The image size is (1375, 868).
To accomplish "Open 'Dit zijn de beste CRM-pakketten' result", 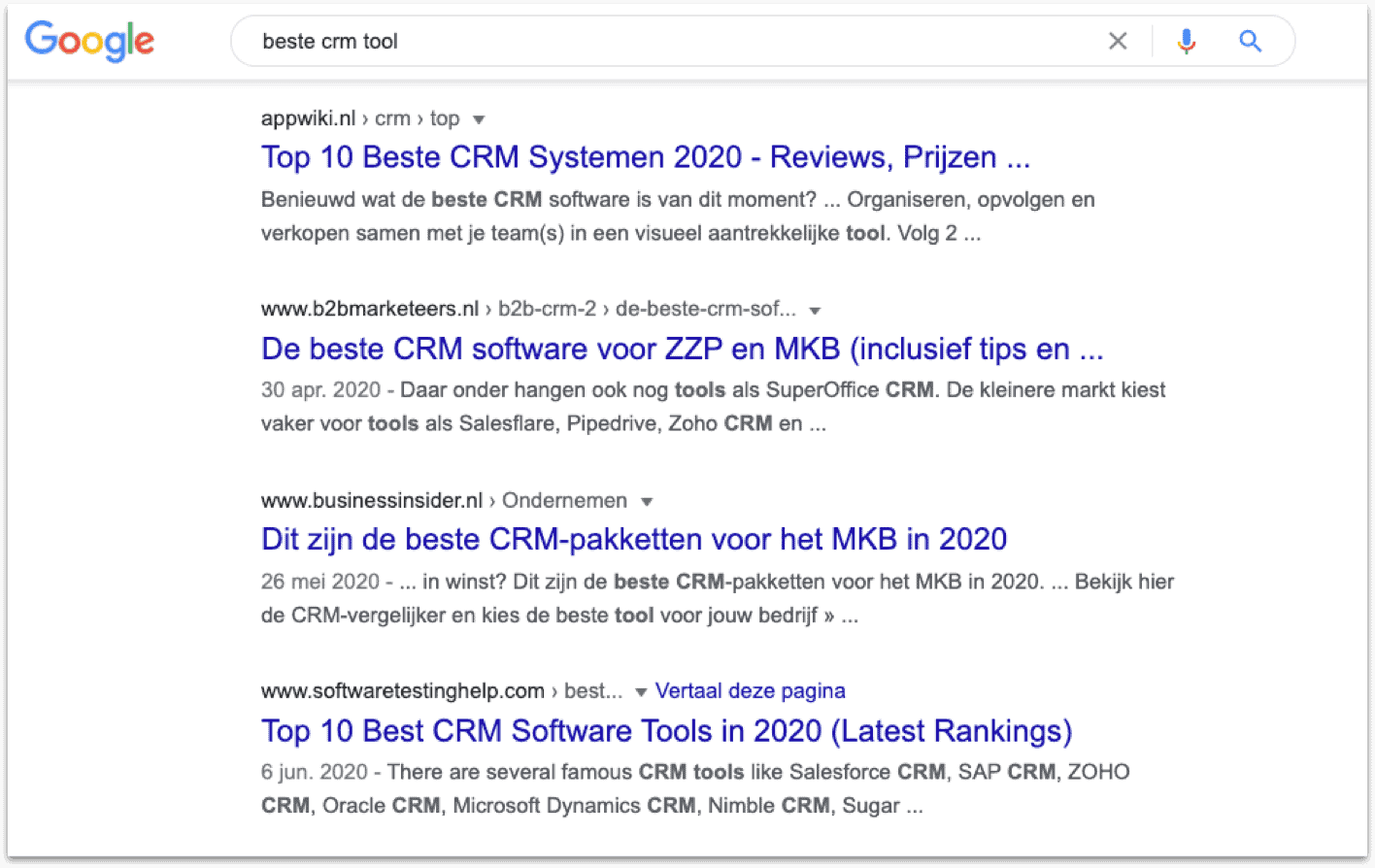I will [x=634, y=539].
